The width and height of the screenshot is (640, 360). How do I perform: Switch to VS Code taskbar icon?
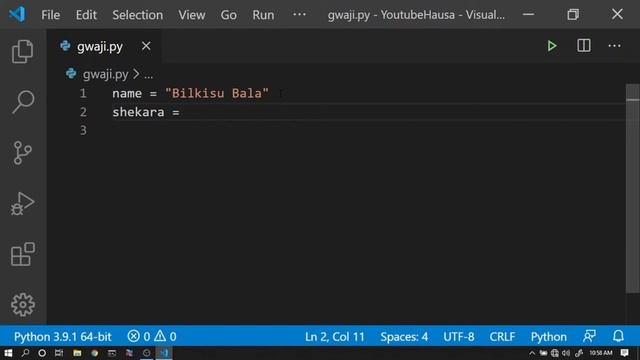tap(164, 353)
